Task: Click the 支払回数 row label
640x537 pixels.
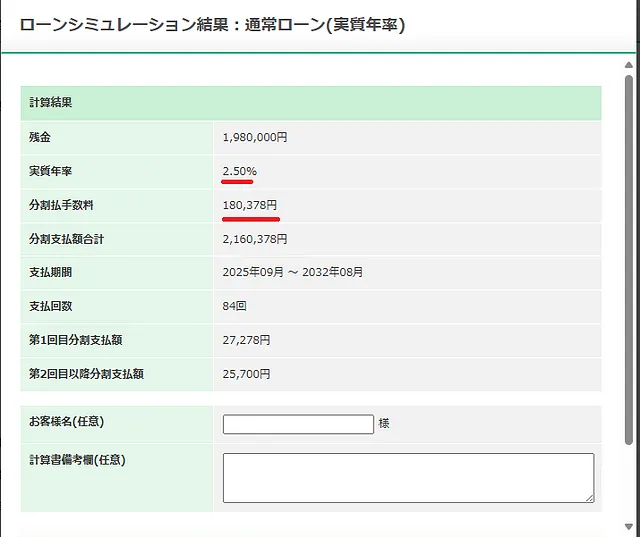Action: pyautogui.click(x=50, y=306)
